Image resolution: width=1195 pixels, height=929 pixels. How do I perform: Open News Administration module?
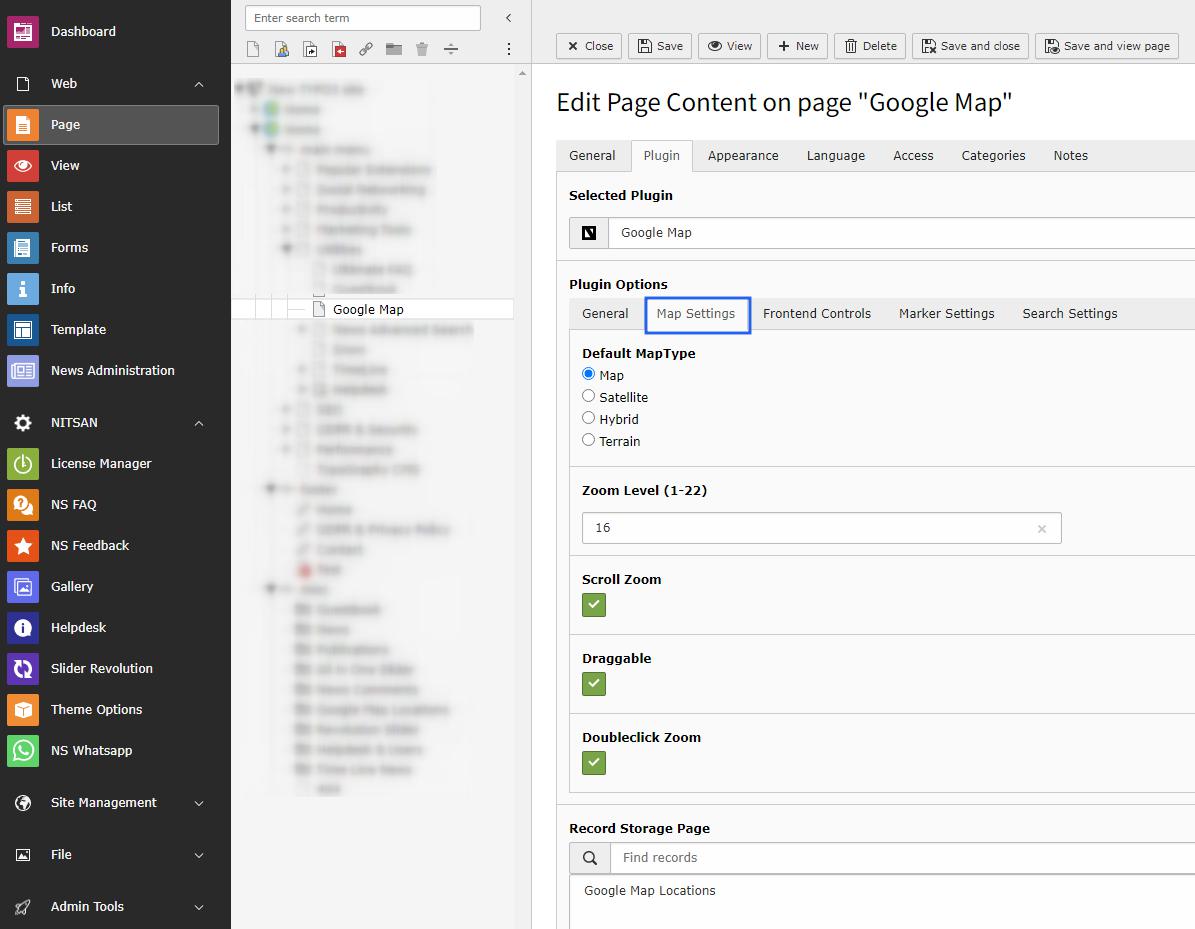click(111, 371)
